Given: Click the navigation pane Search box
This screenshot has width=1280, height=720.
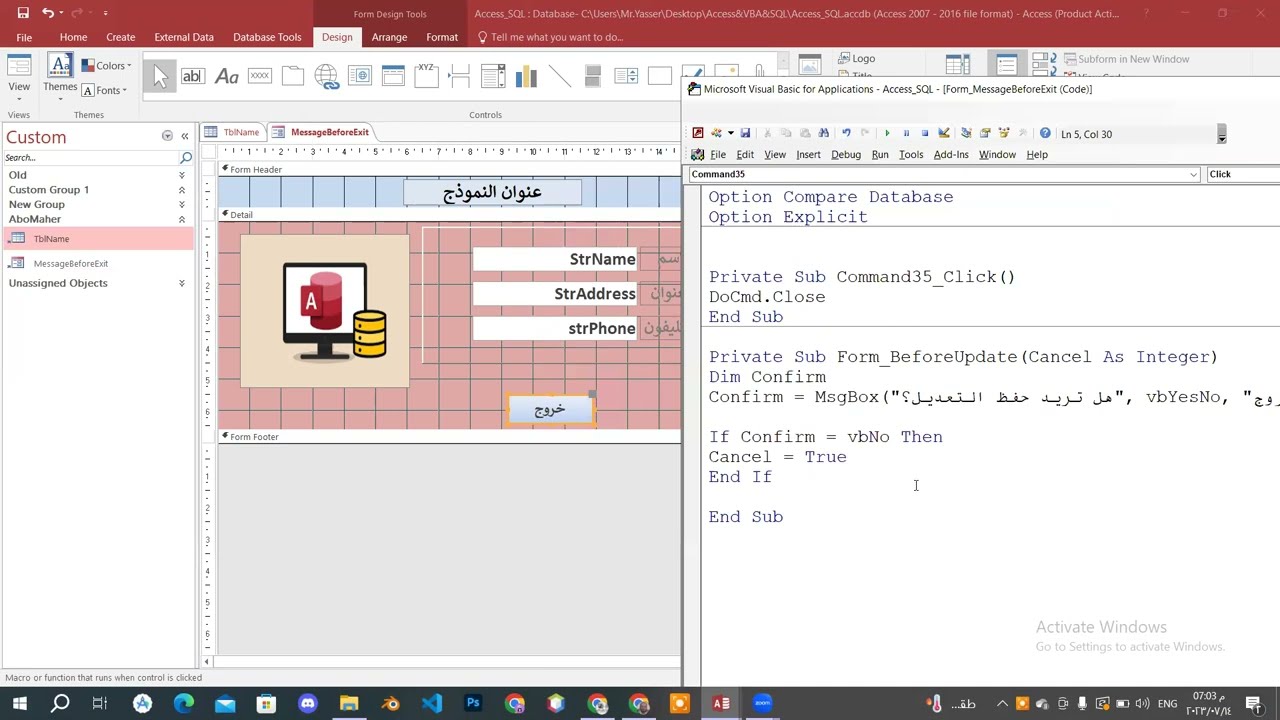Looking at the screenshot, I should 90,158.
